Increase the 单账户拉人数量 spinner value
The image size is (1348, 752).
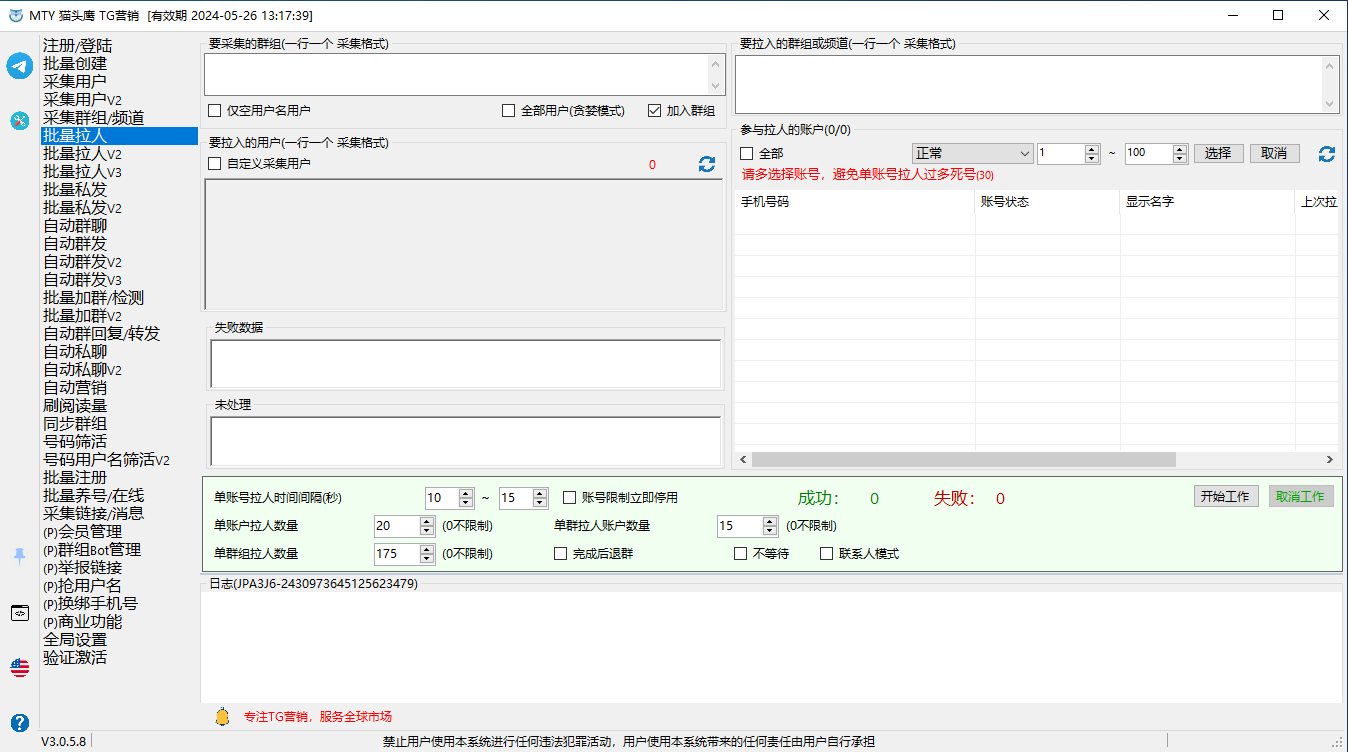(x=427, y=521)
